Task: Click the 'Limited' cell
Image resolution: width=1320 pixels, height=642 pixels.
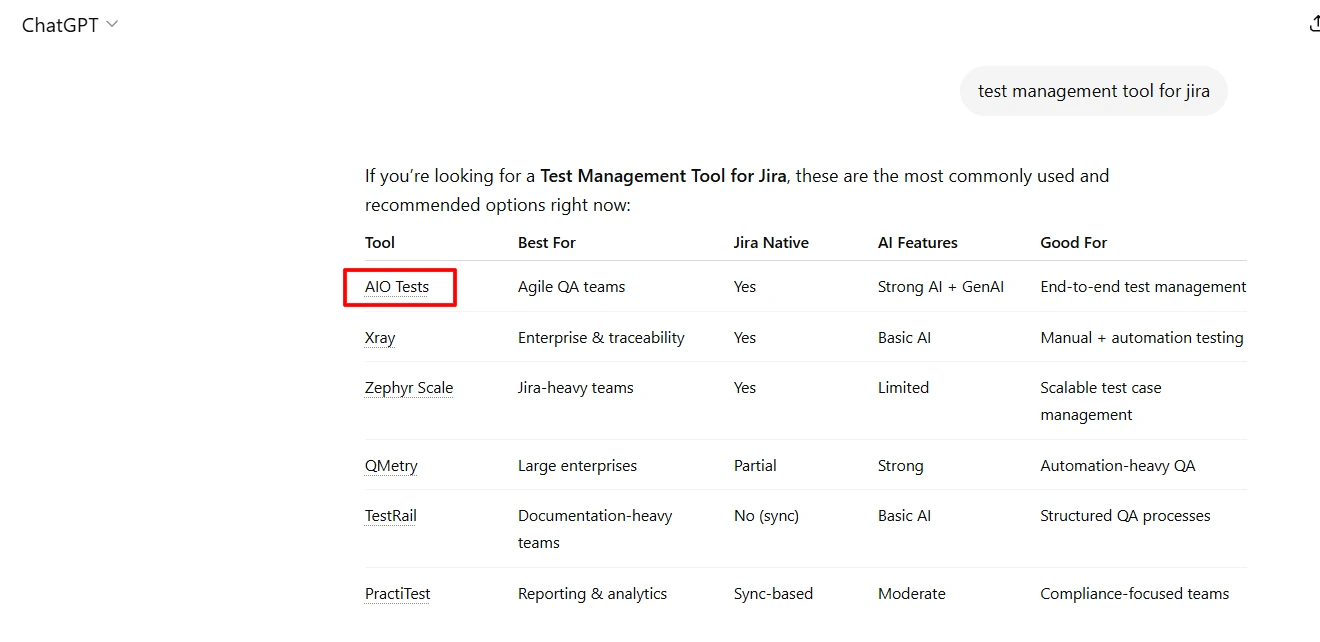Action: click(903, 388)
